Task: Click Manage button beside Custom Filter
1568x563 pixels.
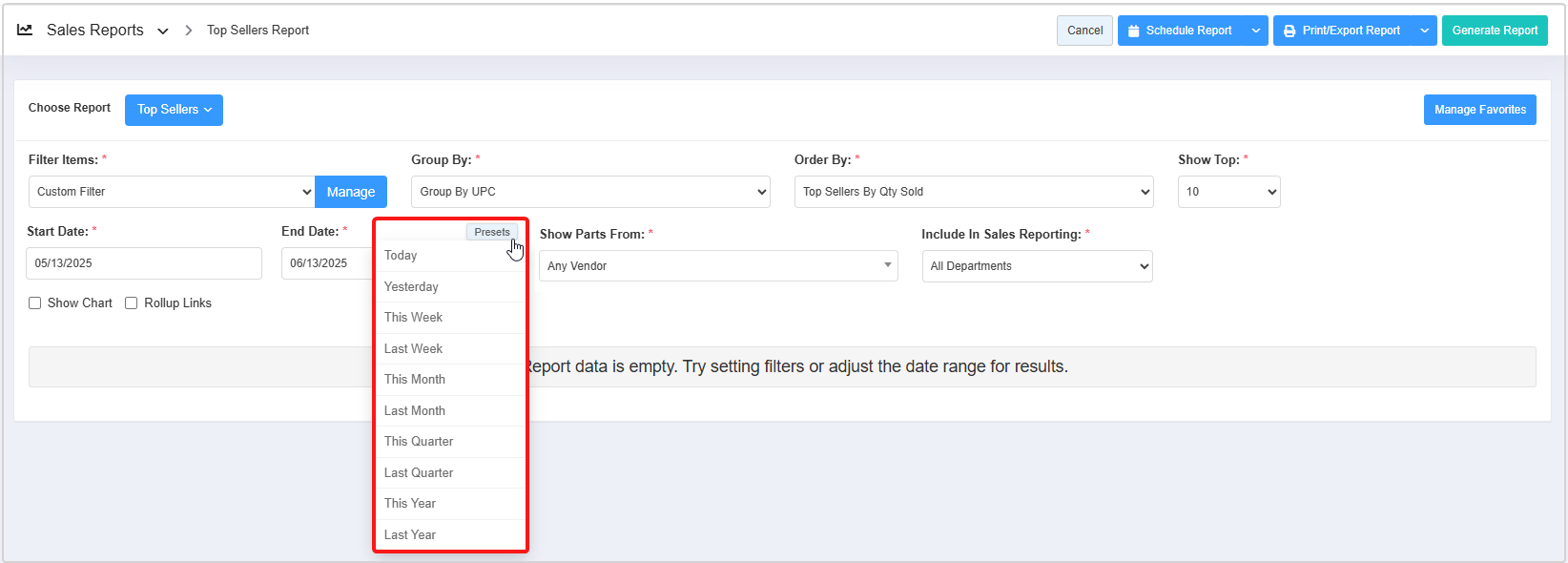Action: tap(351, 192)
